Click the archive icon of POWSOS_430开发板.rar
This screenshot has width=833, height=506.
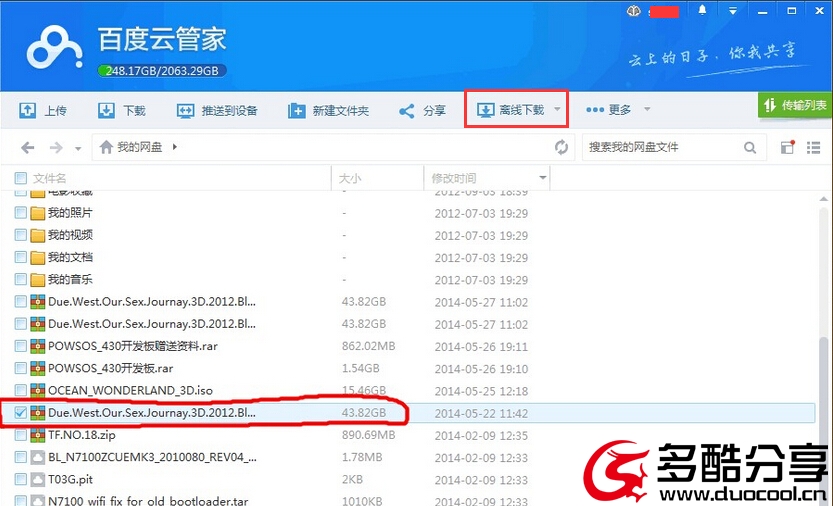point(37,368)
